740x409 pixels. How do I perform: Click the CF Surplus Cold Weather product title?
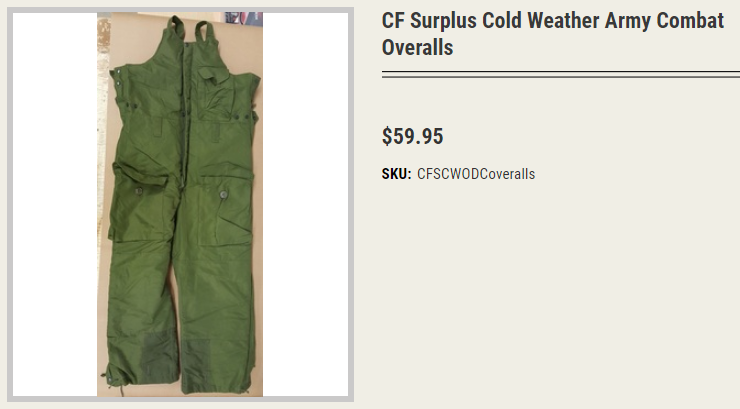pos(553,34)
